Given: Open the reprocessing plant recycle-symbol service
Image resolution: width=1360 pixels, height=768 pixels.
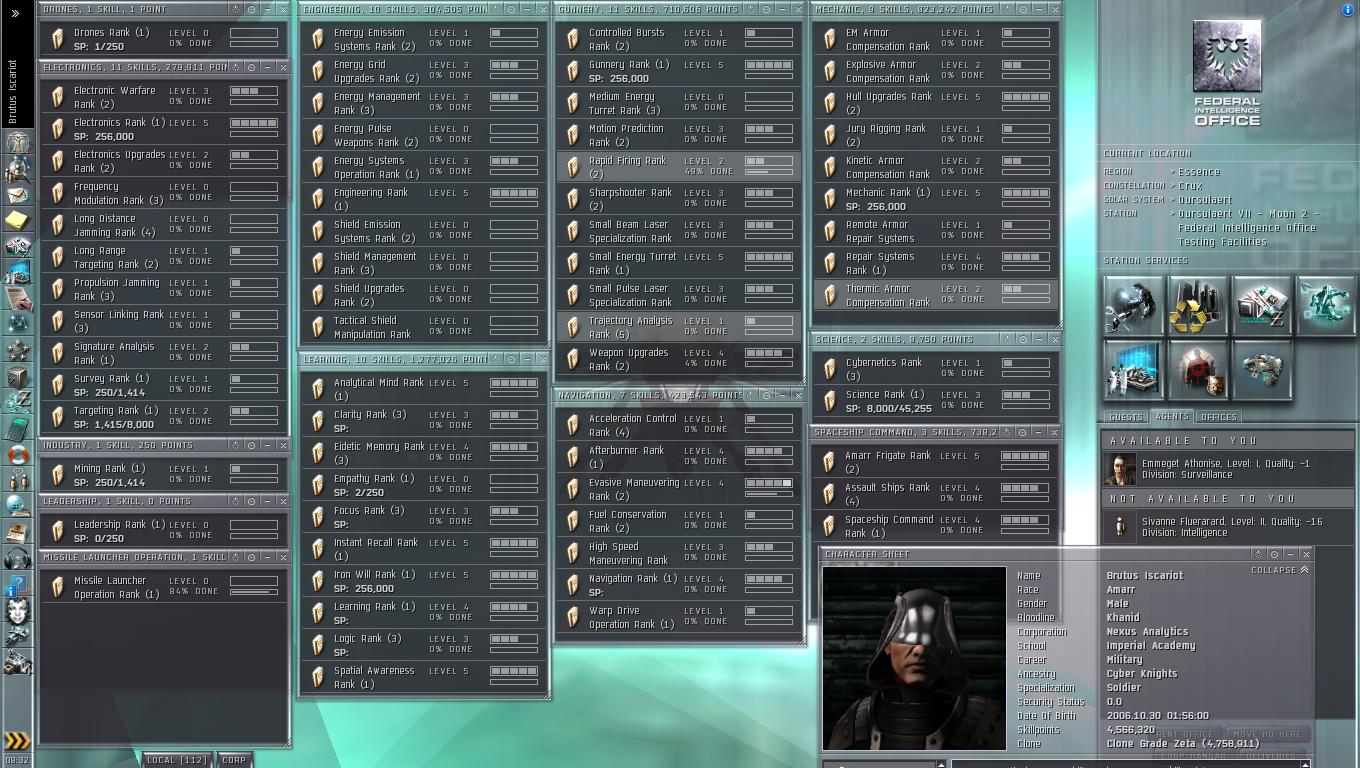Looking at the screenshot, I should pos(1197,306).
